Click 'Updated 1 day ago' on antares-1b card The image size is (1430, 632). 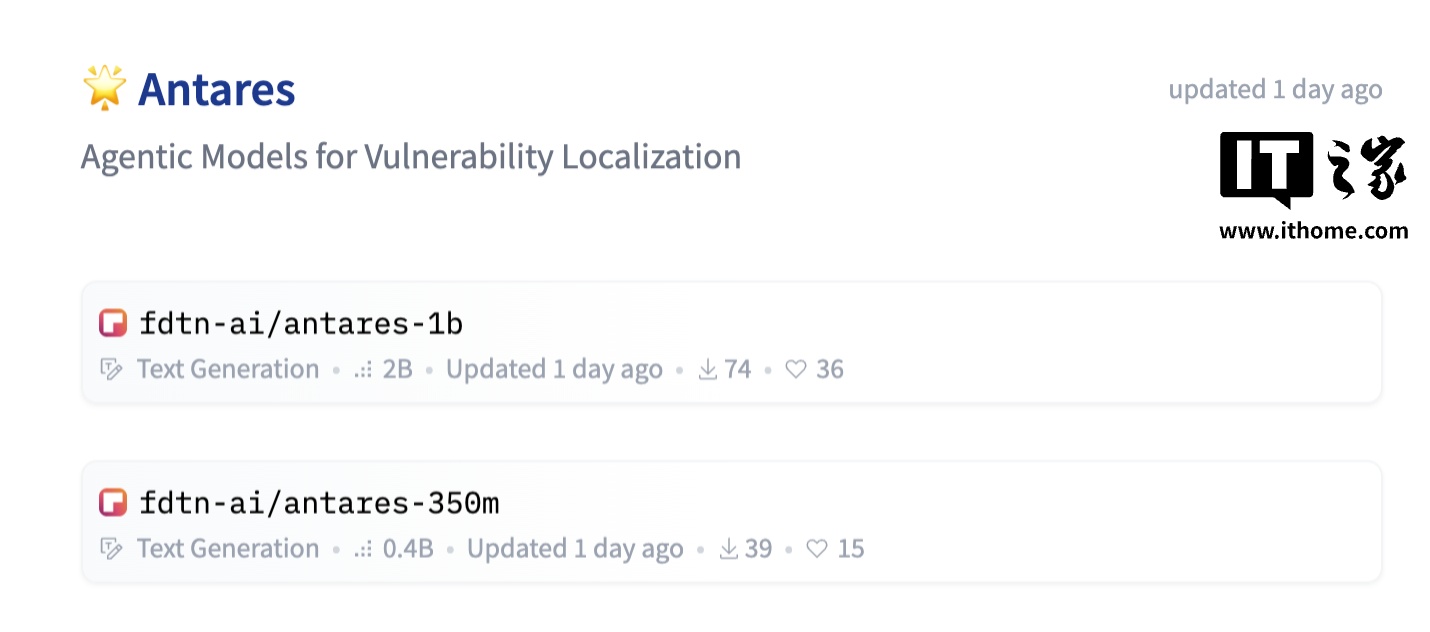click(x=554, y=369)
